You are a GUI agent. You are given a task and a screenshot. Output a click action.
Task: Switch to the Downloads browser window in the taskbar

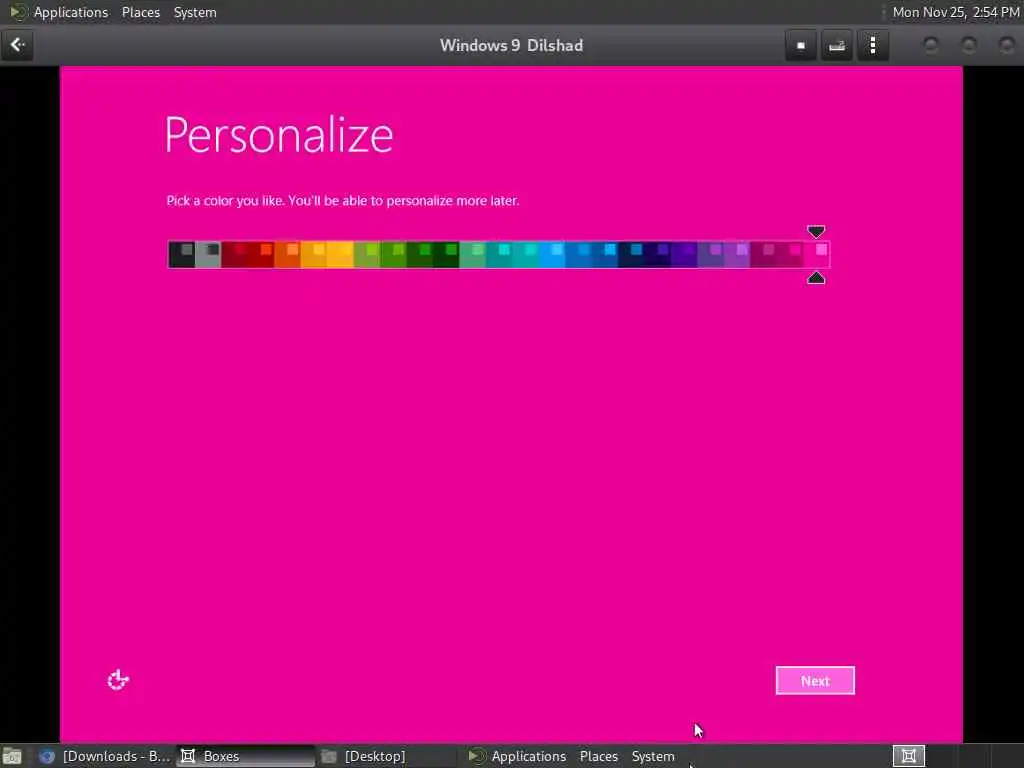(x=104, y=756)
